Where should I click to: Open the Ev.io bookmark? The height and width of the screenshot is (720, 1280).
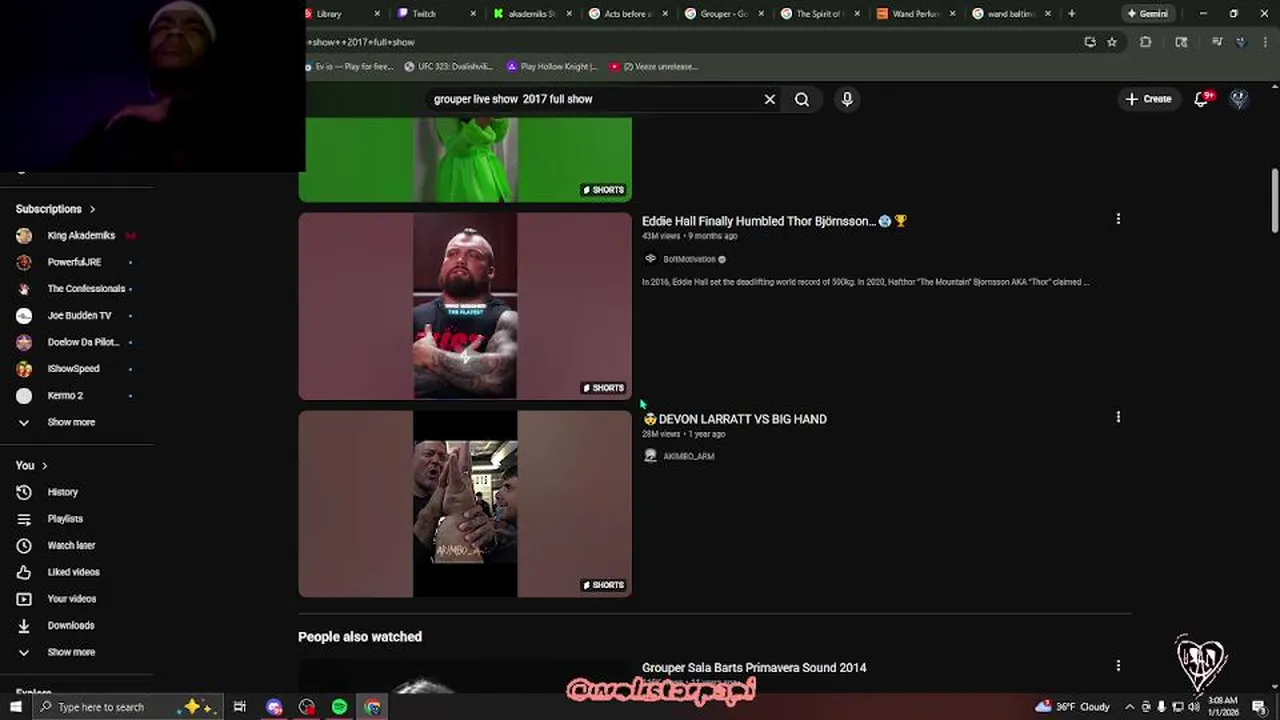tap(350, 67)
